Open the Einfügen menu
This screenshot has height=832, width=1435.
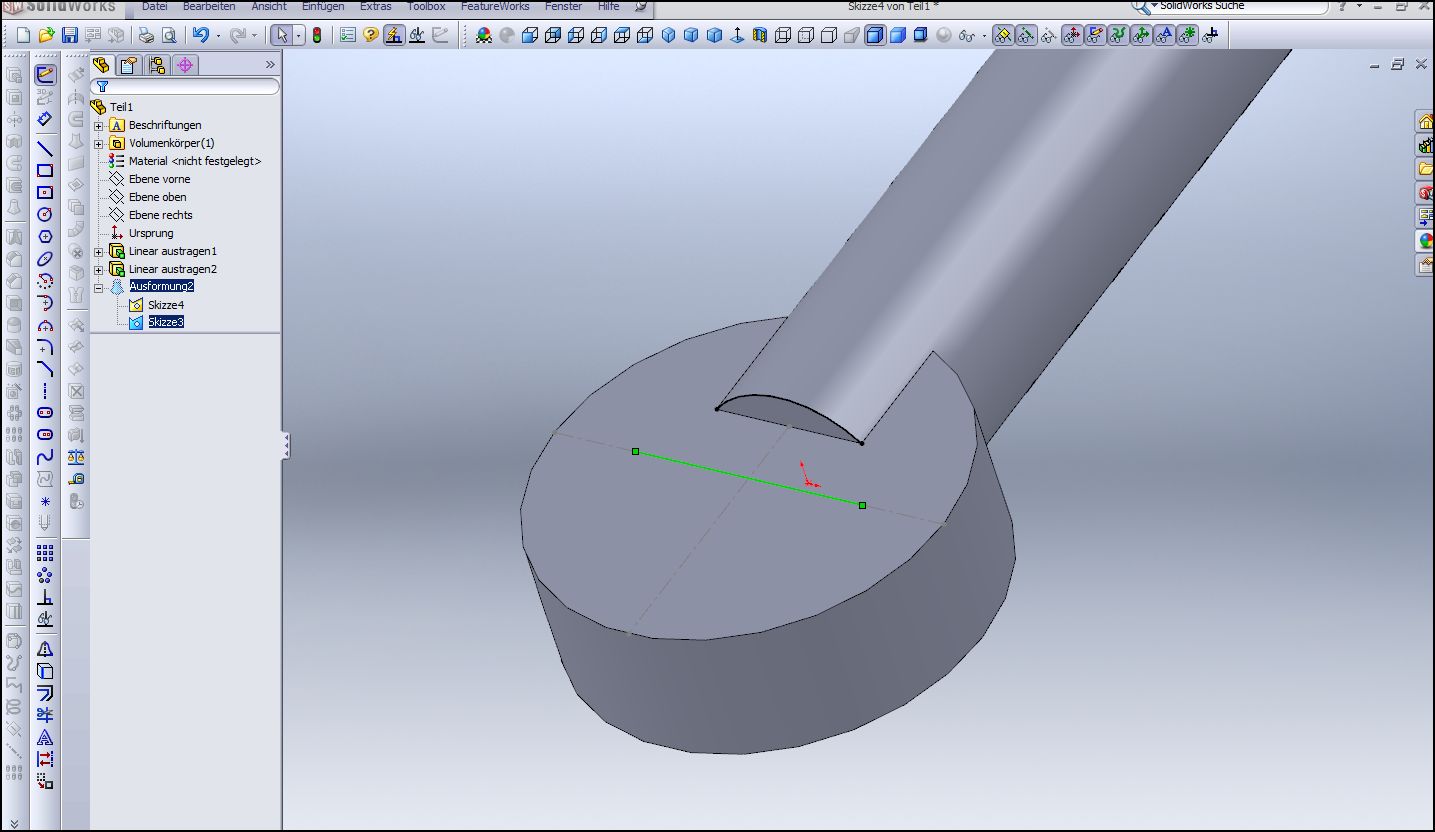[x=323, y=7]
